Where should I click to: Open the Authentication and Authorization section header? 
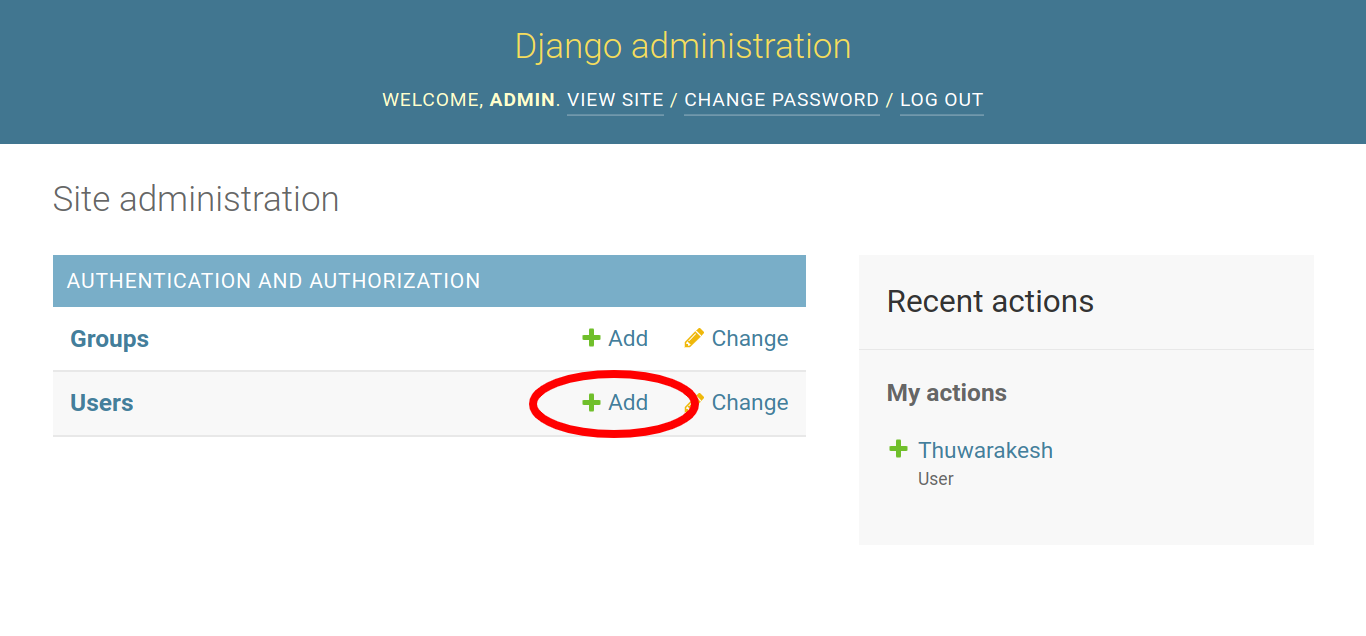[273, 281]
